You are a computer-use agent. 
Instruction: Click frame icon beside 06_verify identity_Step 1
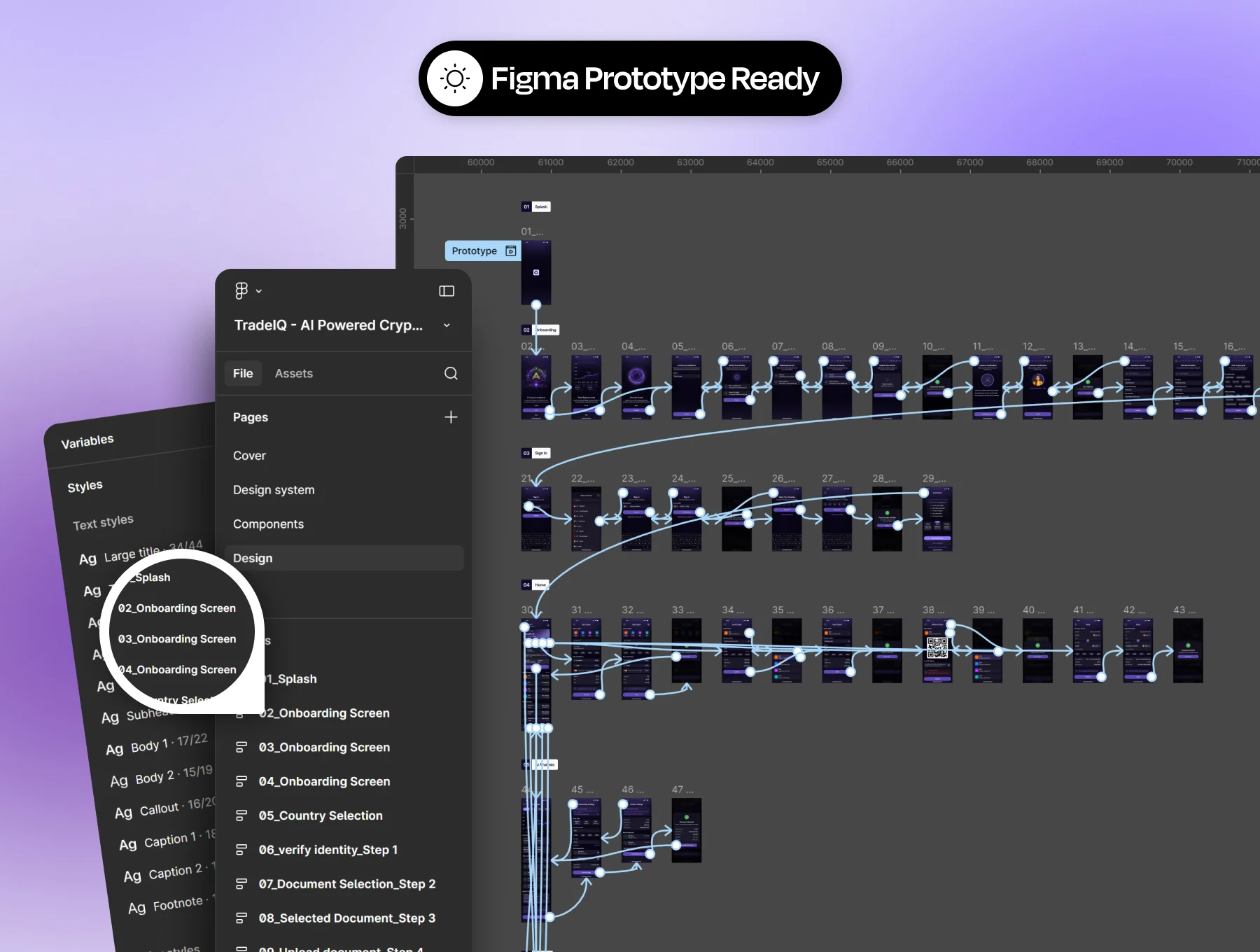tap(241, 850)
